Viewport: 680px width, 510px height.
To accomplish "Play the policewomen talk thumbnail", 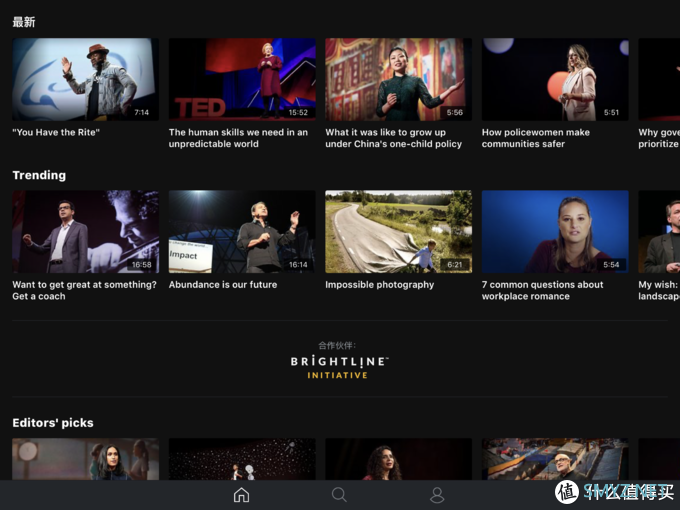I will [555, 79].
